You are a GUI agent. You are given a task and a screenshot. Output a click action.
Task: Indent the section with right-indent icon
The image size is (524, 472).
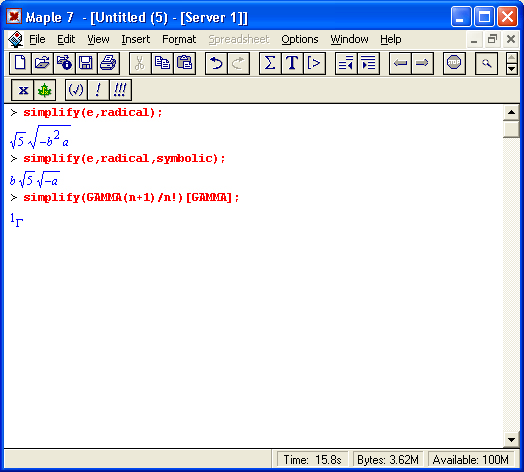pos(368,63)
